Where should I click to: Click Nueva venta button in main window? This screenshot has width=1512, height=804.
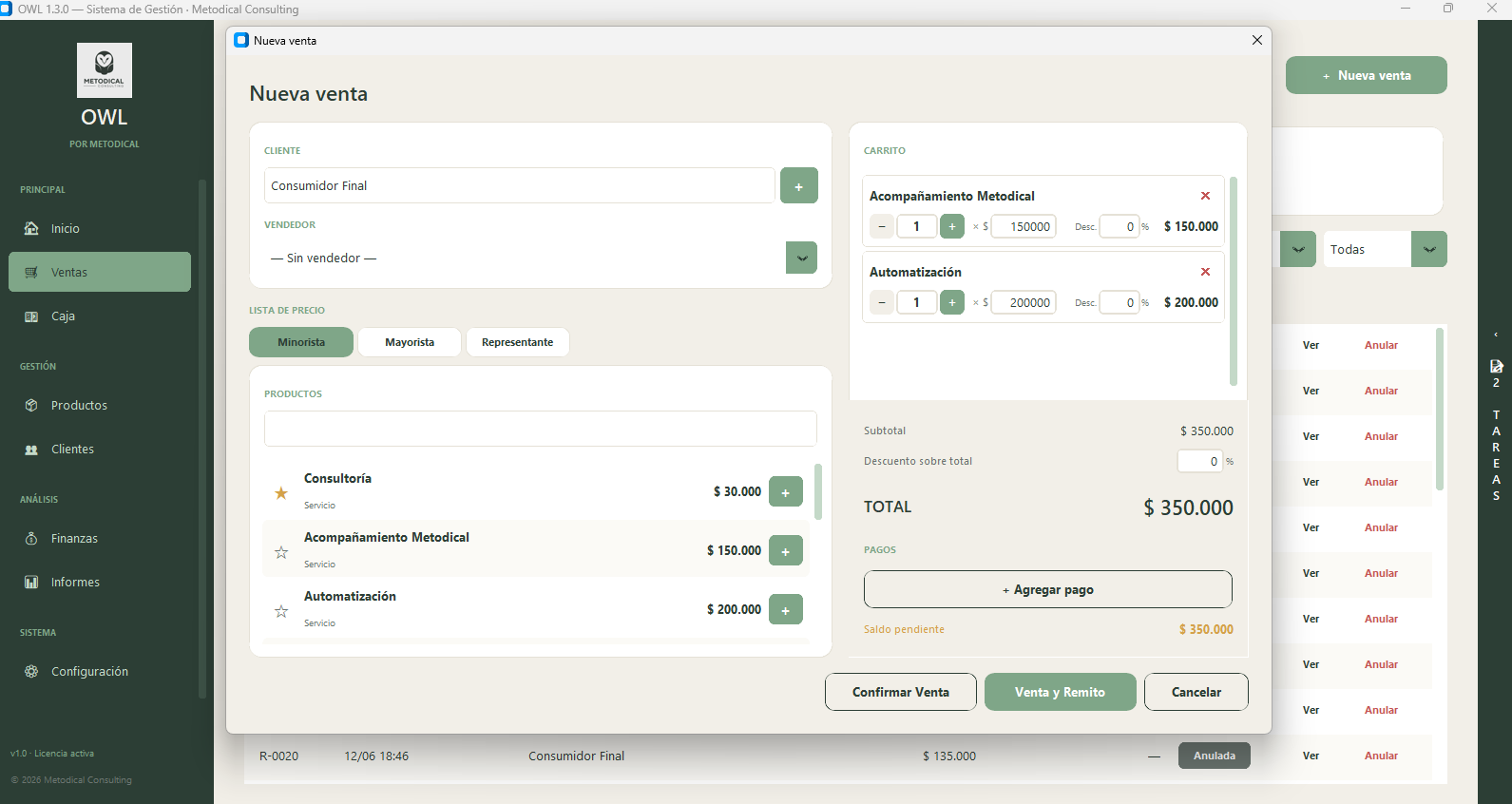(x=1367, y=75)
